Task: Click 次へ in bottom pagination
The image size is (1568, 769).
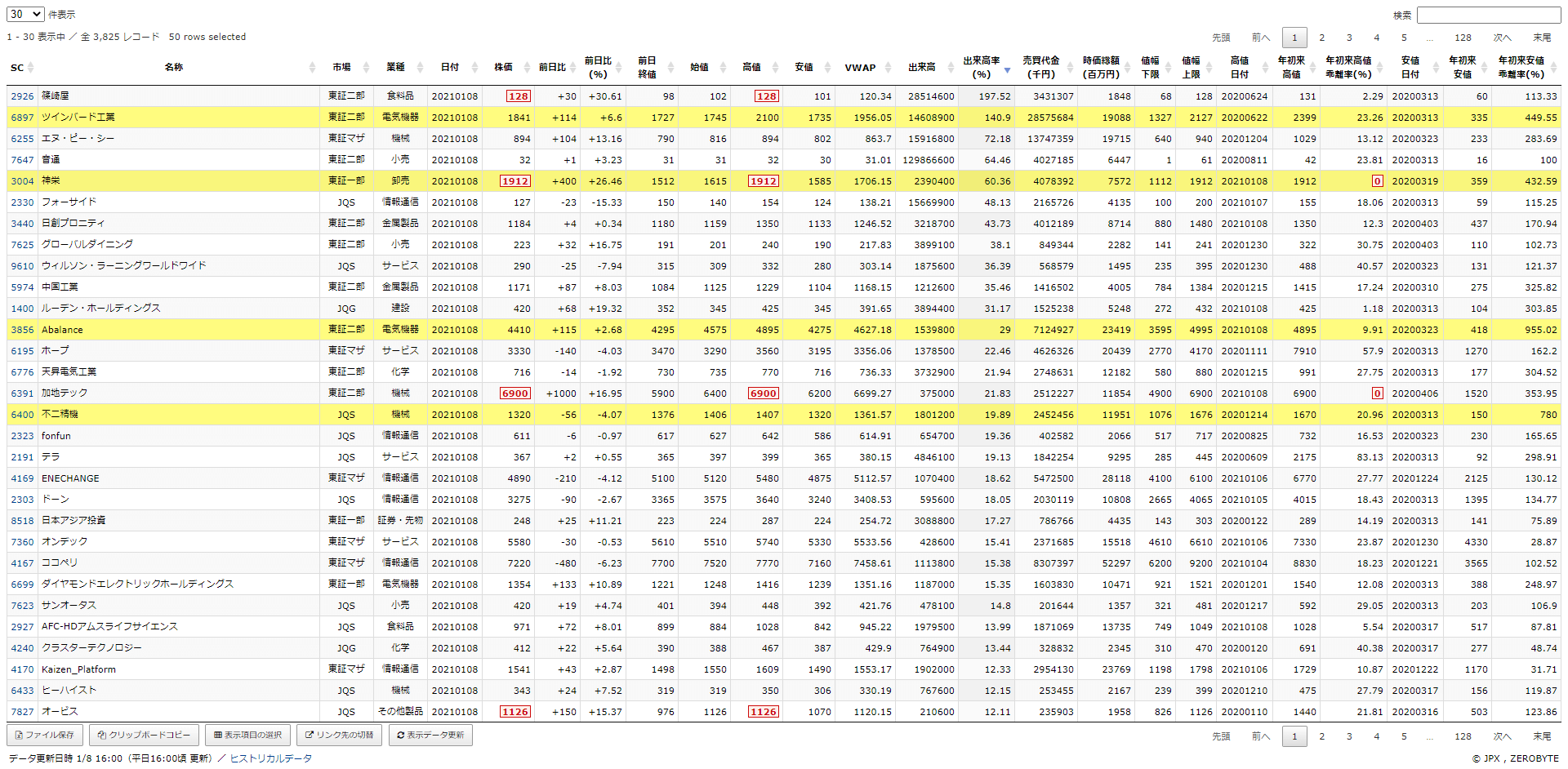Action: pyautogui.click(x=1503, y=736)
